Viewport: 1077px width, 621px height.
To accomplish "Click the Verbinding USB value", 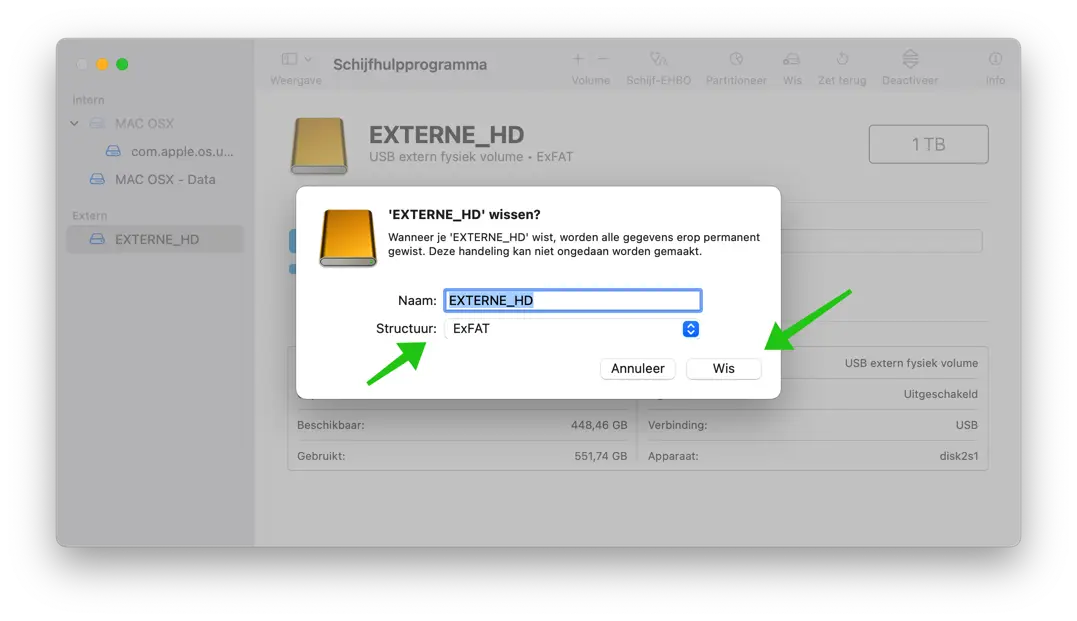I will pos(966,425).
